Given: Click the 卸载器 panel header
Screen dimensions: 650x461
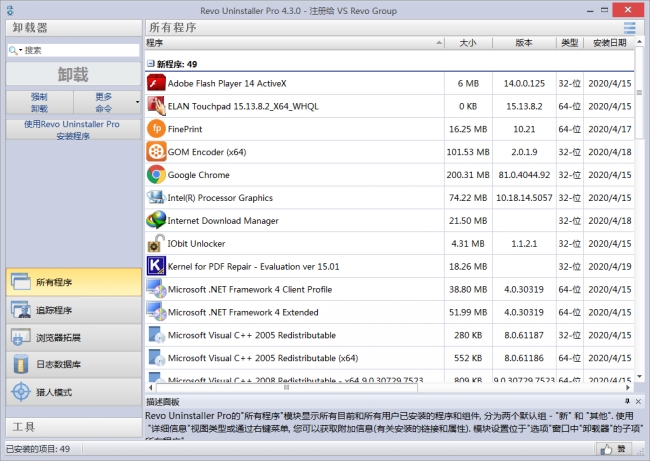Looking at the screenshot, I should coord(73,28).
